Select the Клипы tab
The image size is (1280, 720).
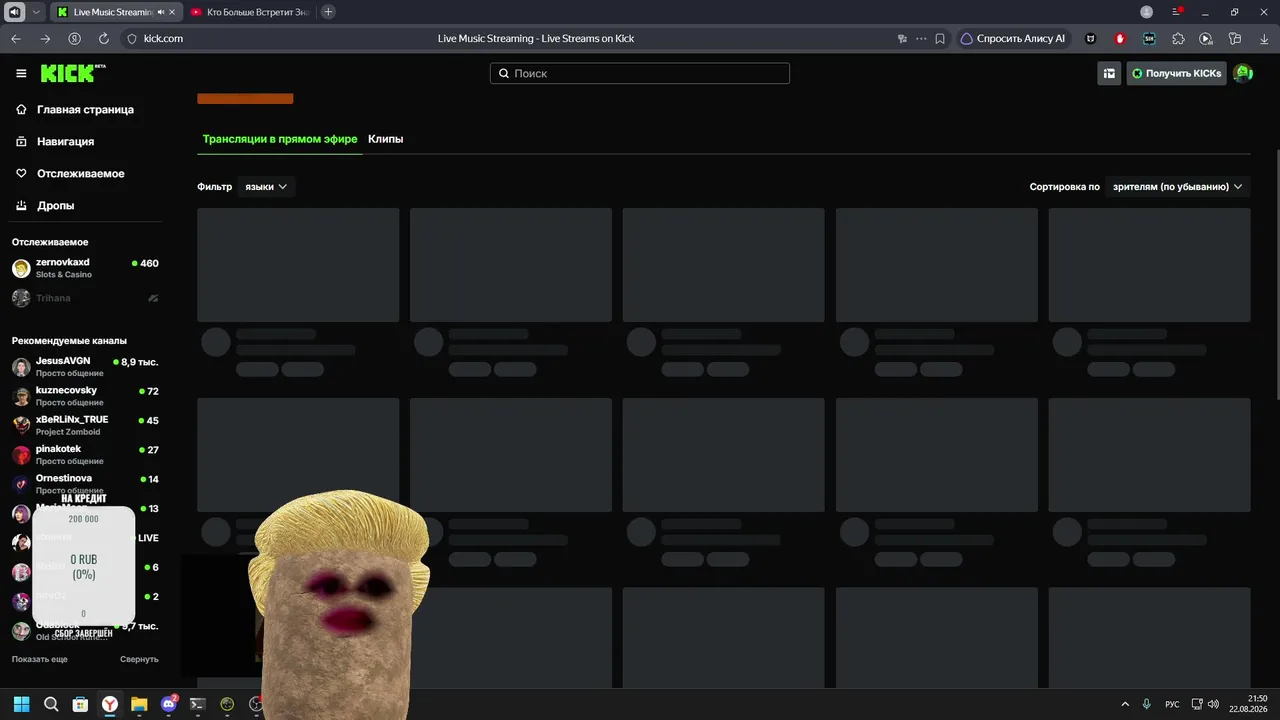pos(386,139)
